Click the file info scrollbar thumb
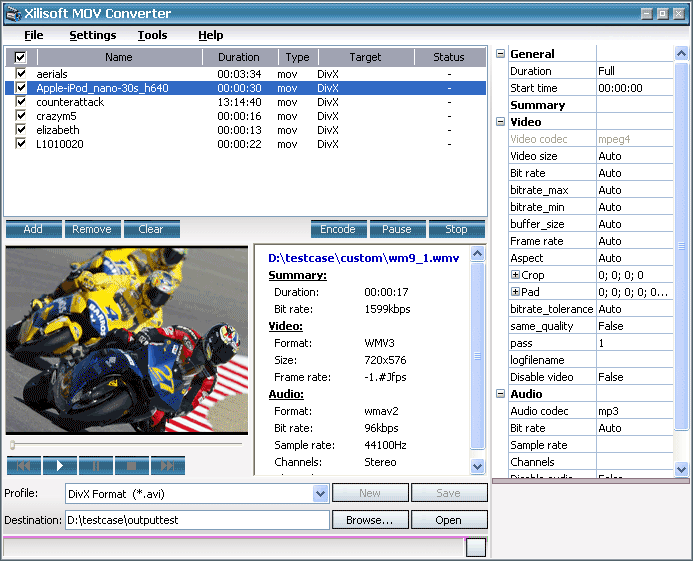Screen dimensions: 693x561 point(477,356)
